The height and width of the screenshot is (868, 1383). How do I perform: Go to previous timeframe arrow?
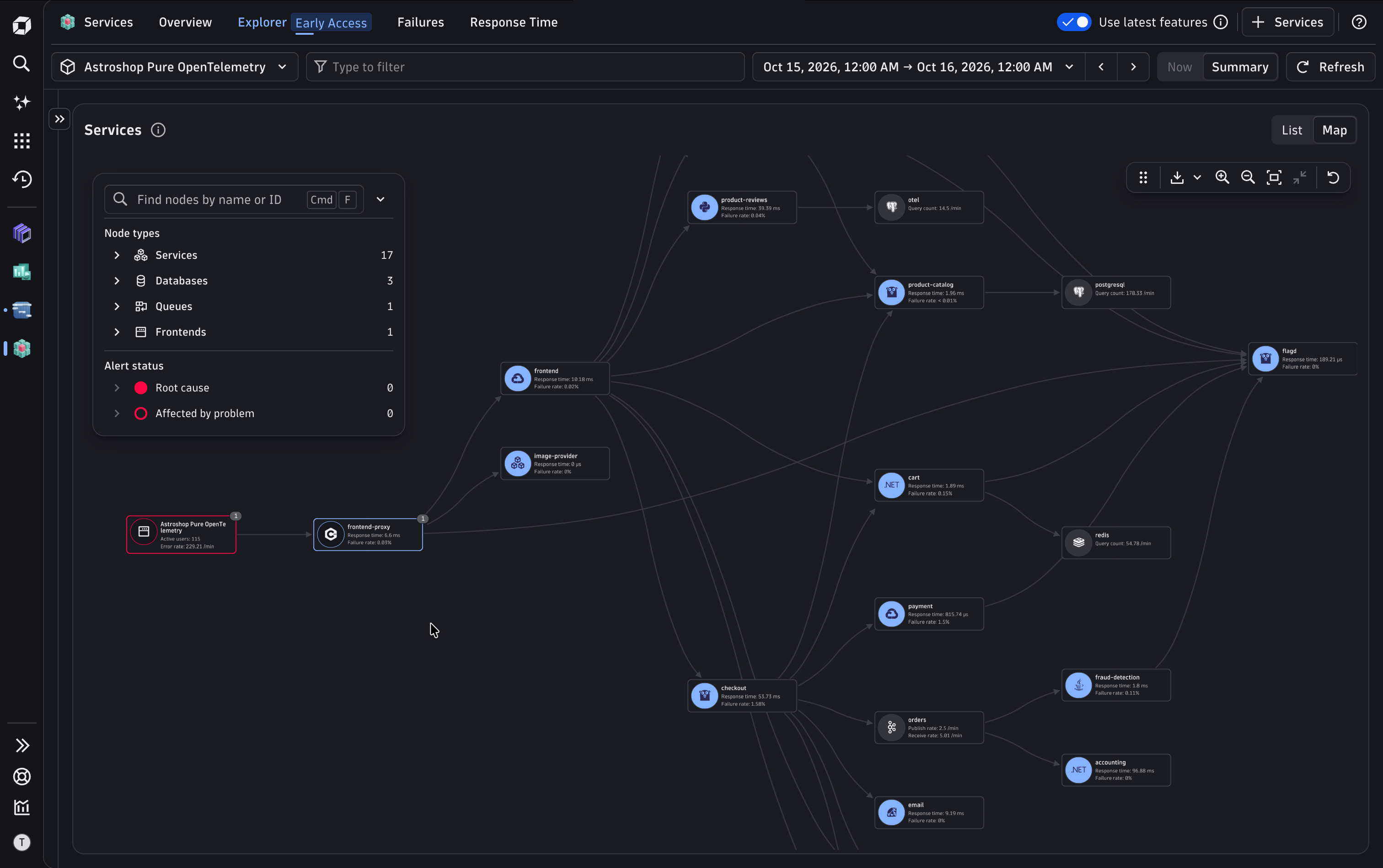tap(1100, 67)
